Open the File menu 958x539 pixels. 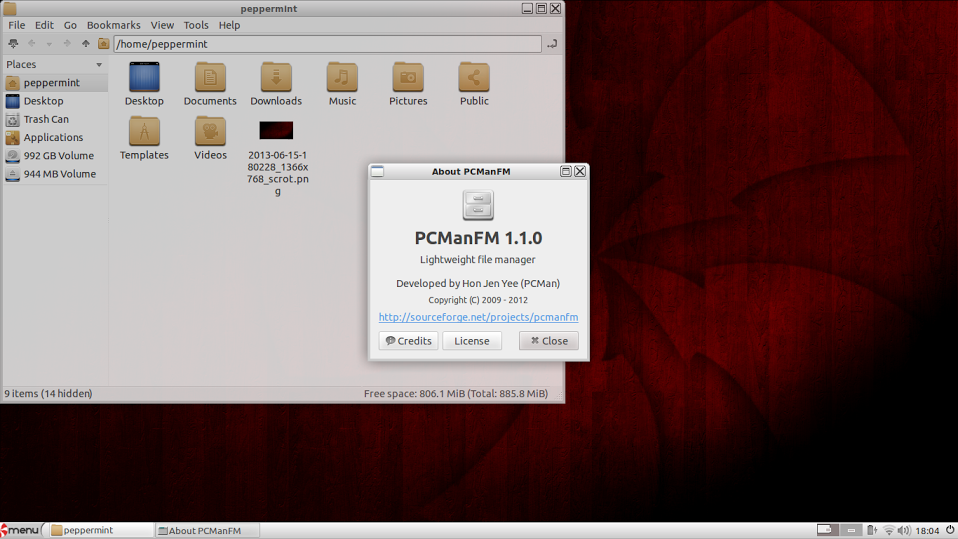16,25
